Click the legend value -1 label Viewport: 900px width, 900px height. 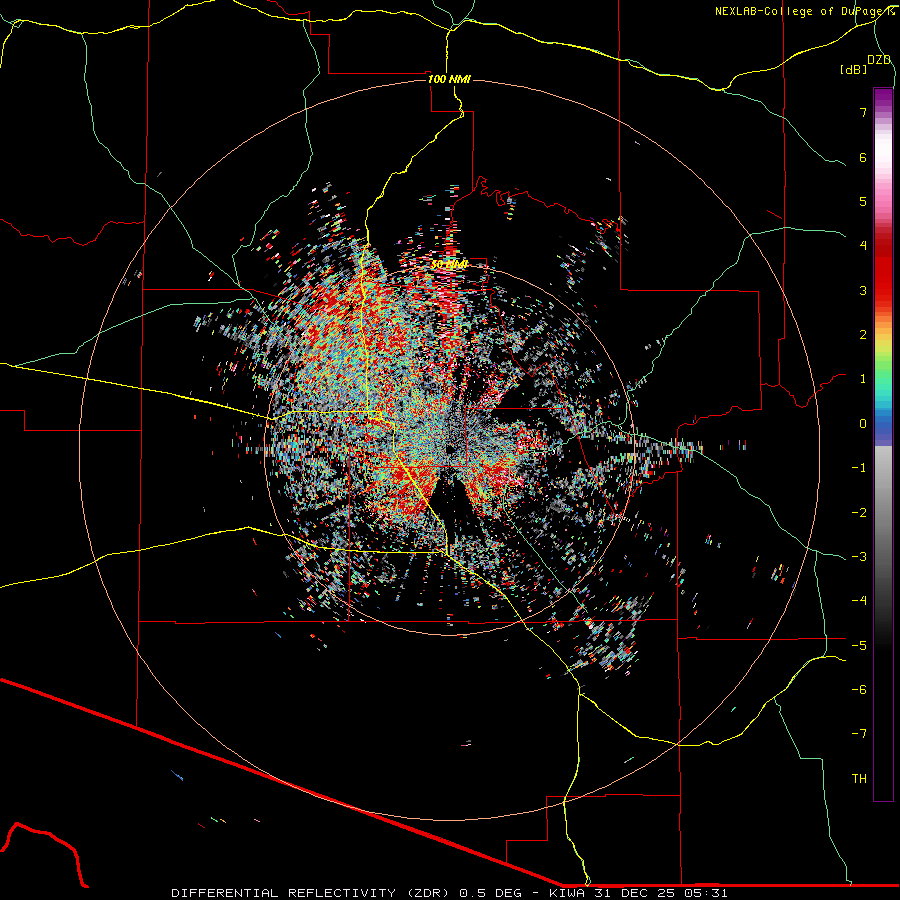tap(859, 468)
